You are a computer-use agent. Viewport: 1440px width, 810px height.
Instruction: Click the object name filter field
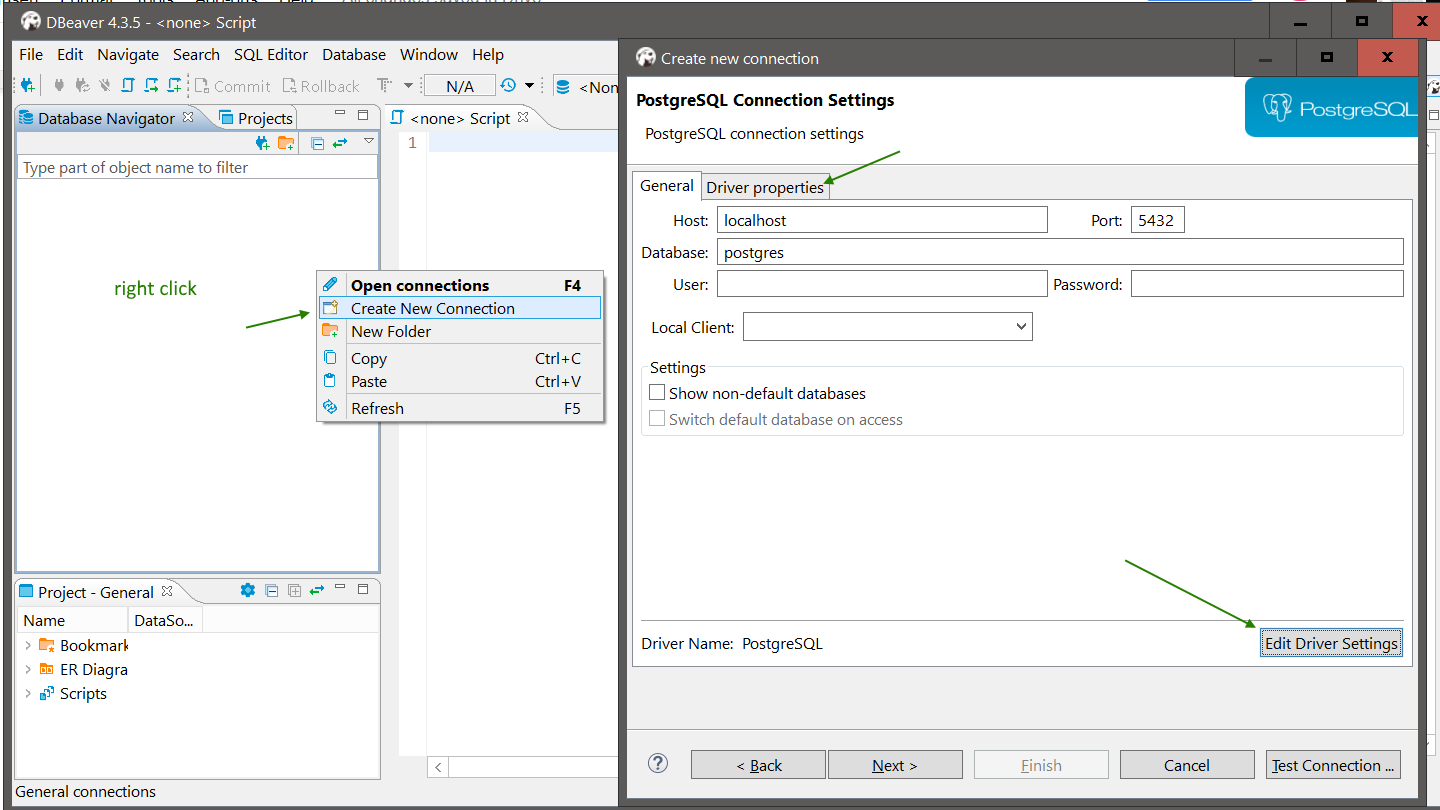coord(197,167)
